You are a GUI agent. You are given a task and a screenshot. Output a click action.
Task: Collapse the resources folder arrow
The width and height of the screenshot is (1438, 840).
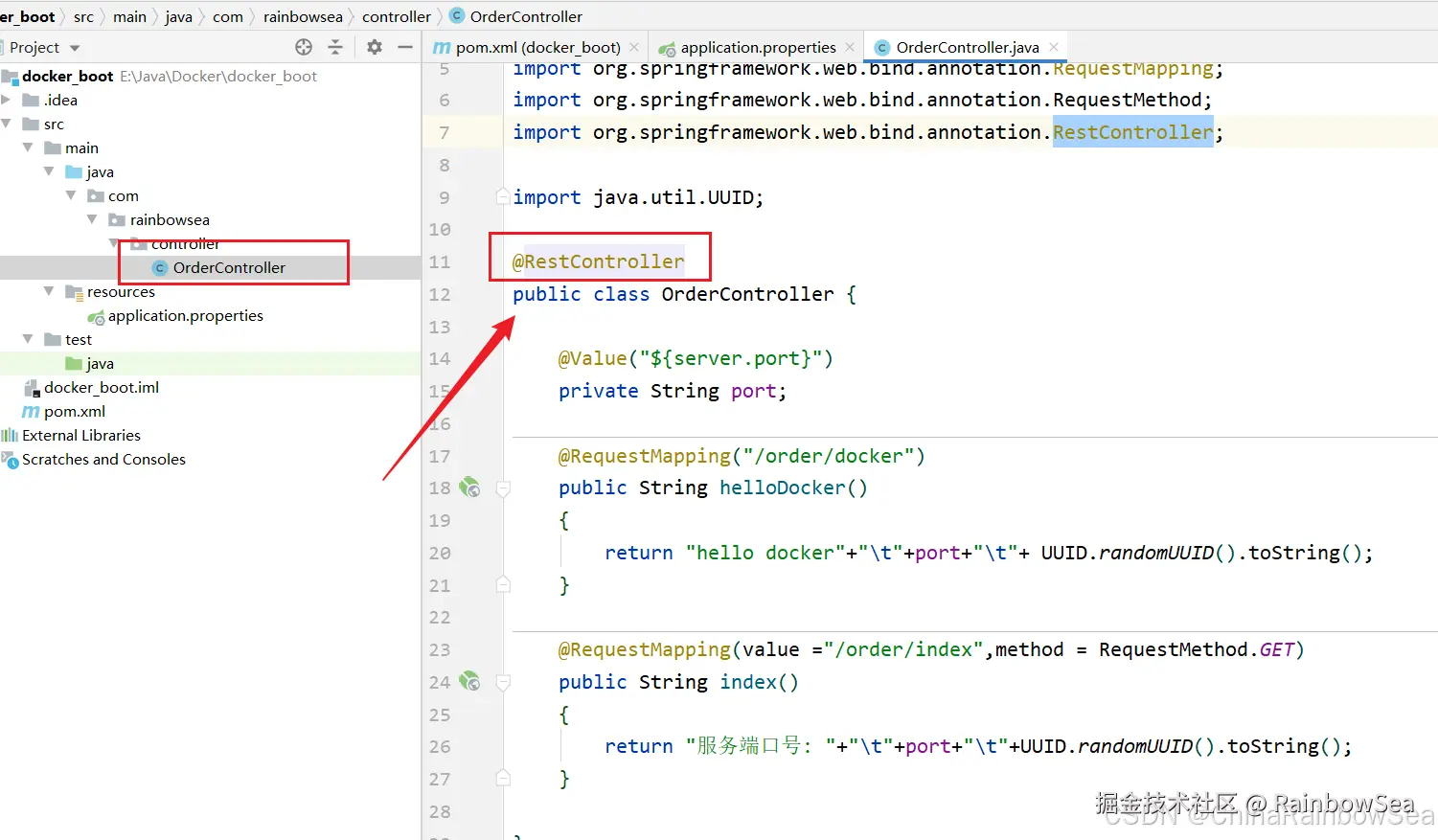pyautogui.click(x=49, y=291)
